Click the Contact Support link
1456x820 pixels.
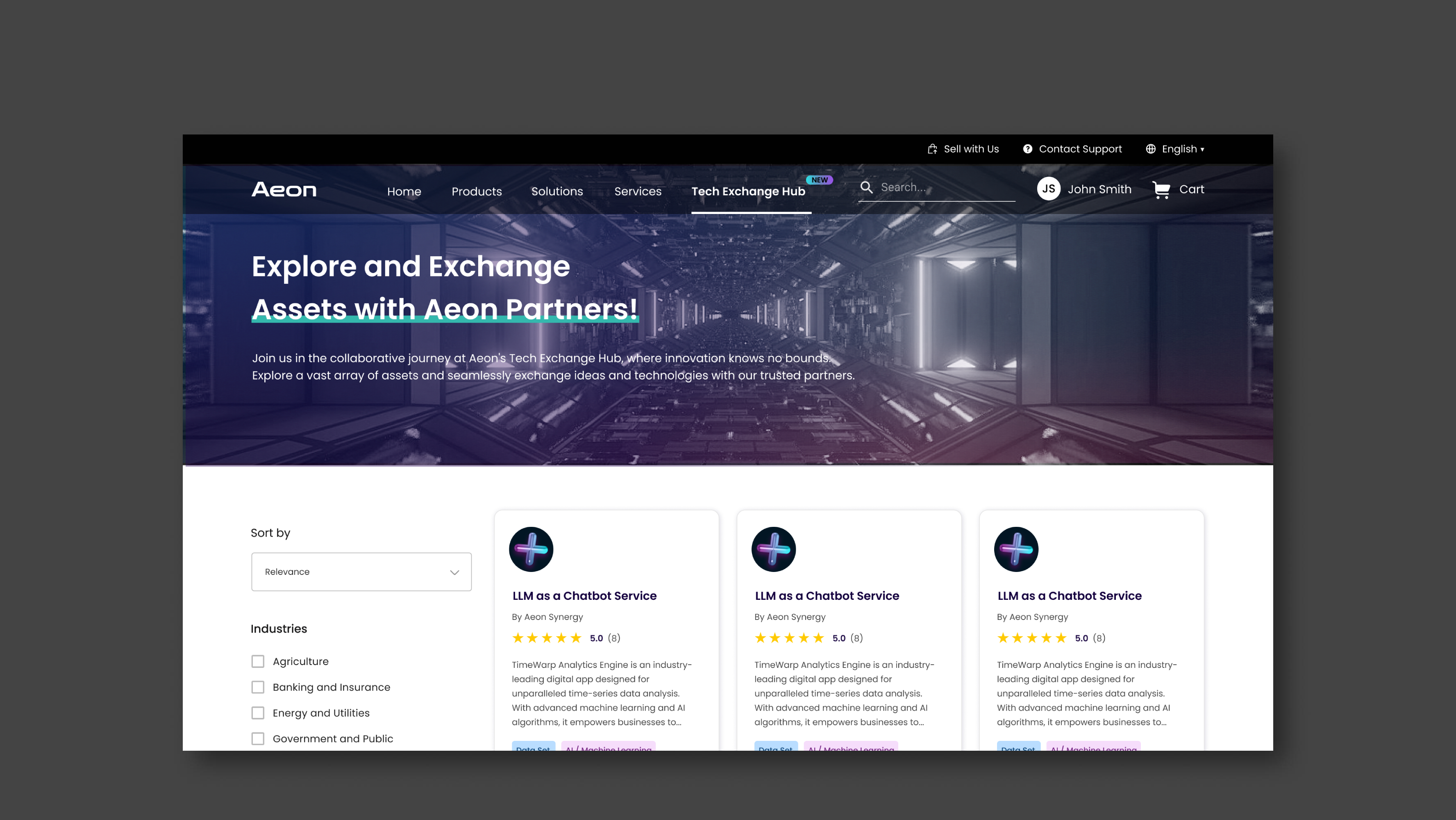(1080, 149)
